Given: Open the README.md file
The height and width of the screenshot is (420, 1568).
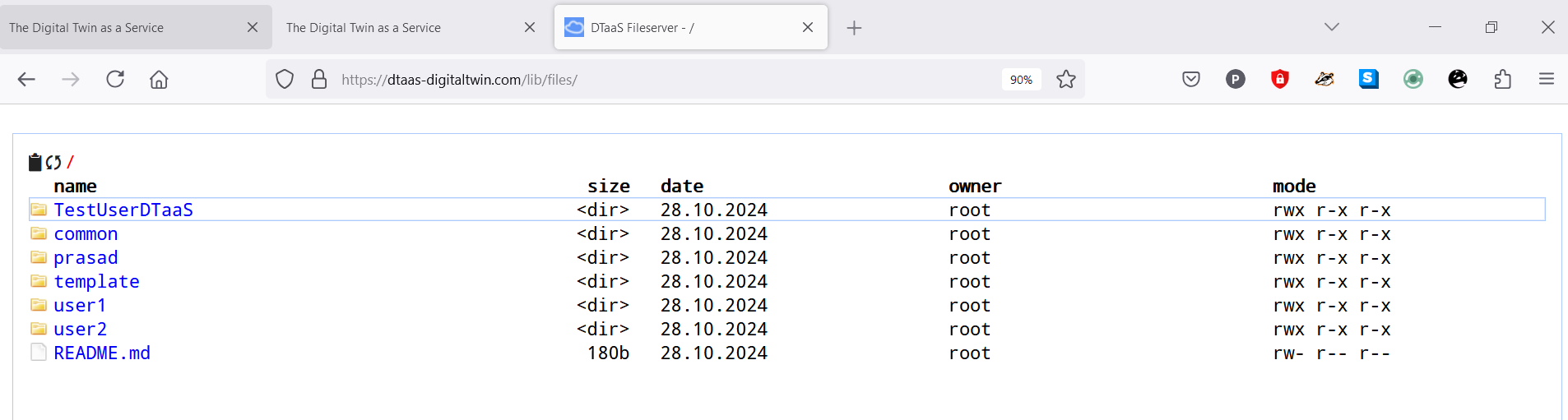Looking at the screenshot, I should point(102,353).
